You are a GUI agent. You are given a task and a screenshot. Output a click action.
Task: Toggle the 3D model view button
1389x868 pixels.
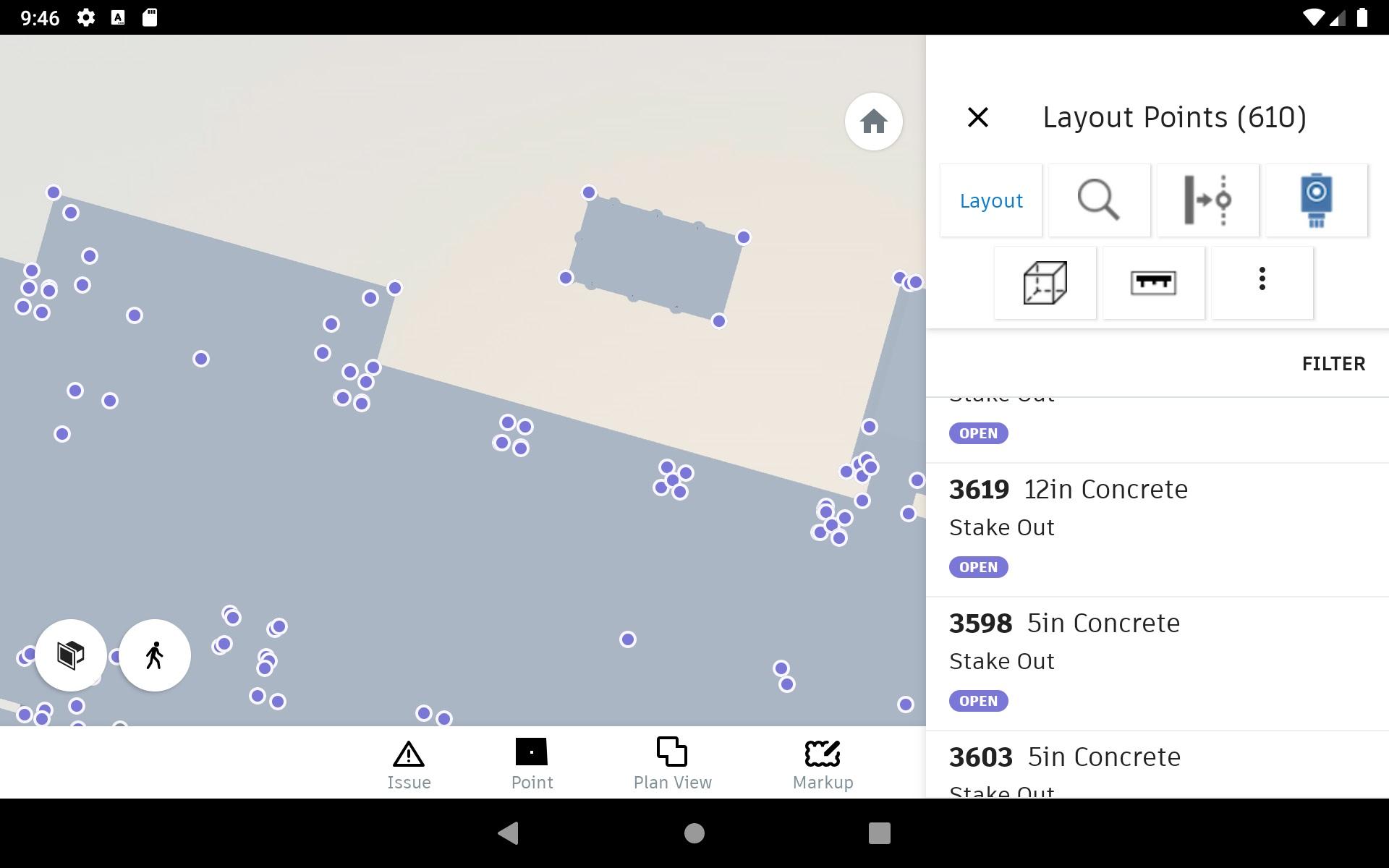[x=71, y=655]
